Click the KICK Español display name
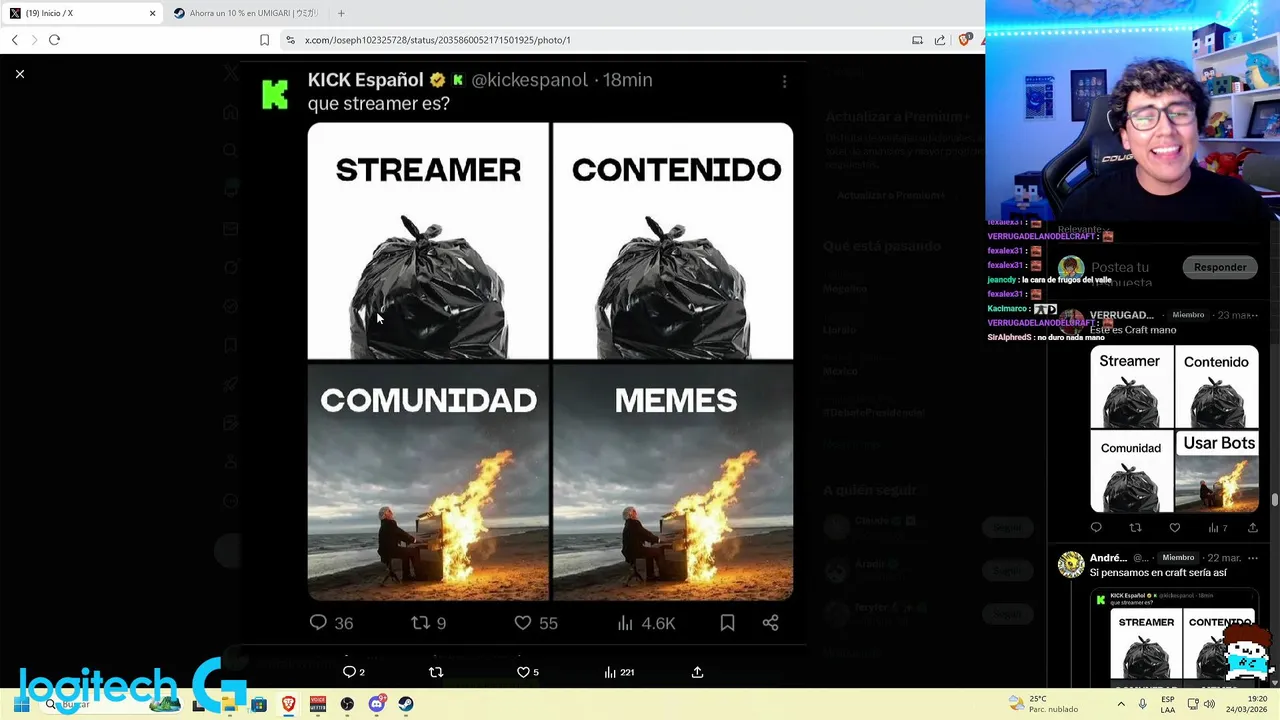Screen dimensions: 1280x720 (x=365, y=80)
